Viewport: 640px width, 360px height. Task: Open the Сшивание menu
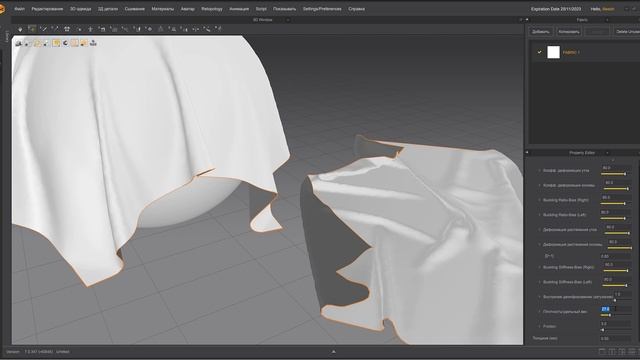(x=135, y=9)
